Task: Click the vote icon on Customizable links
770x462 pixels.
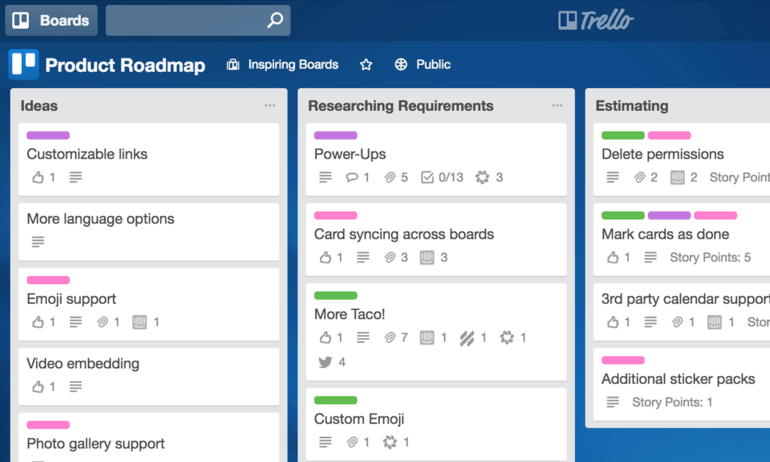Action: [x=38, y=177]
